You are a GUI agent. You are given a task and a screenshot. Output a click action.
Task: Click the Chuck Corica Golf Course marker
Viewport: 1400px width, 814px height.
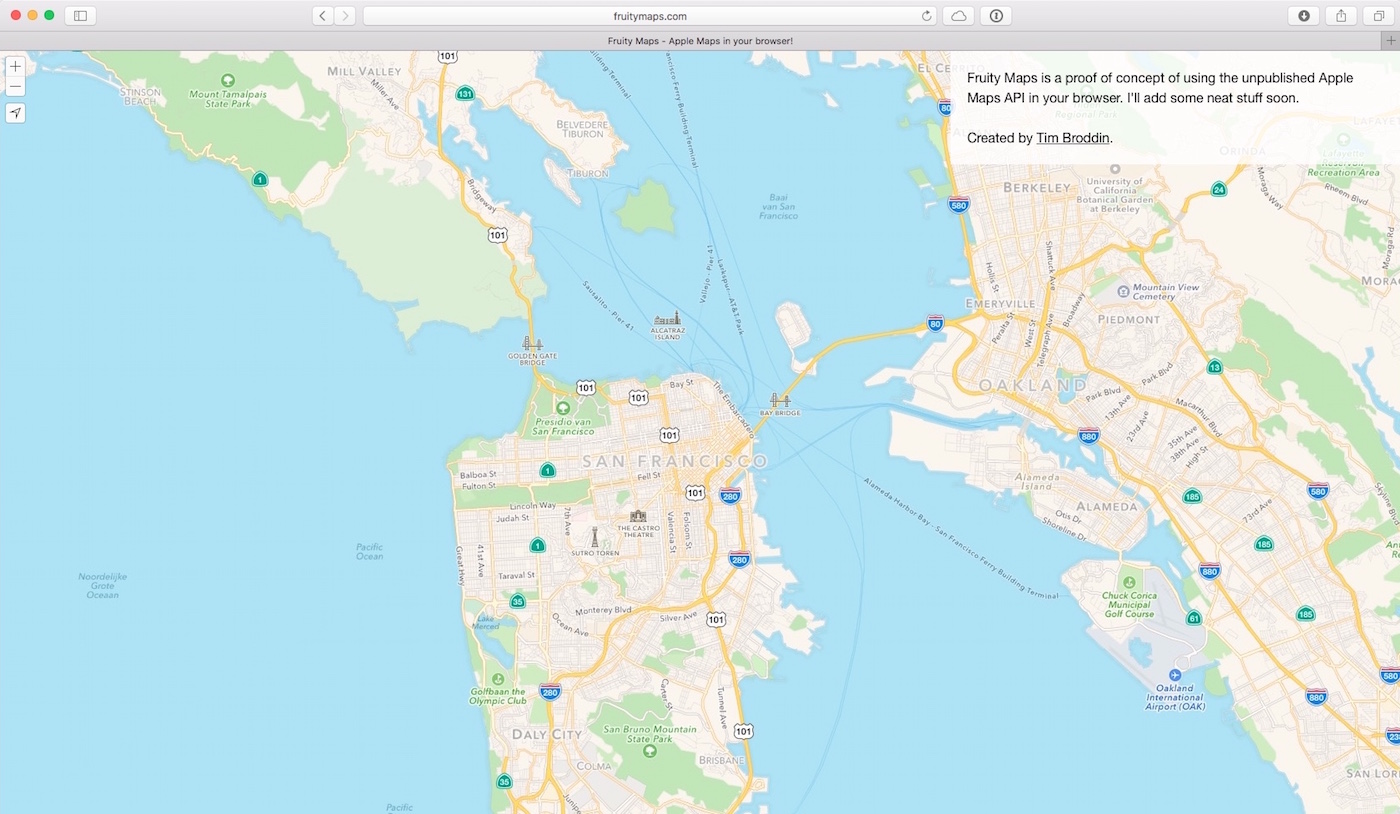[x=1129, y=582]
